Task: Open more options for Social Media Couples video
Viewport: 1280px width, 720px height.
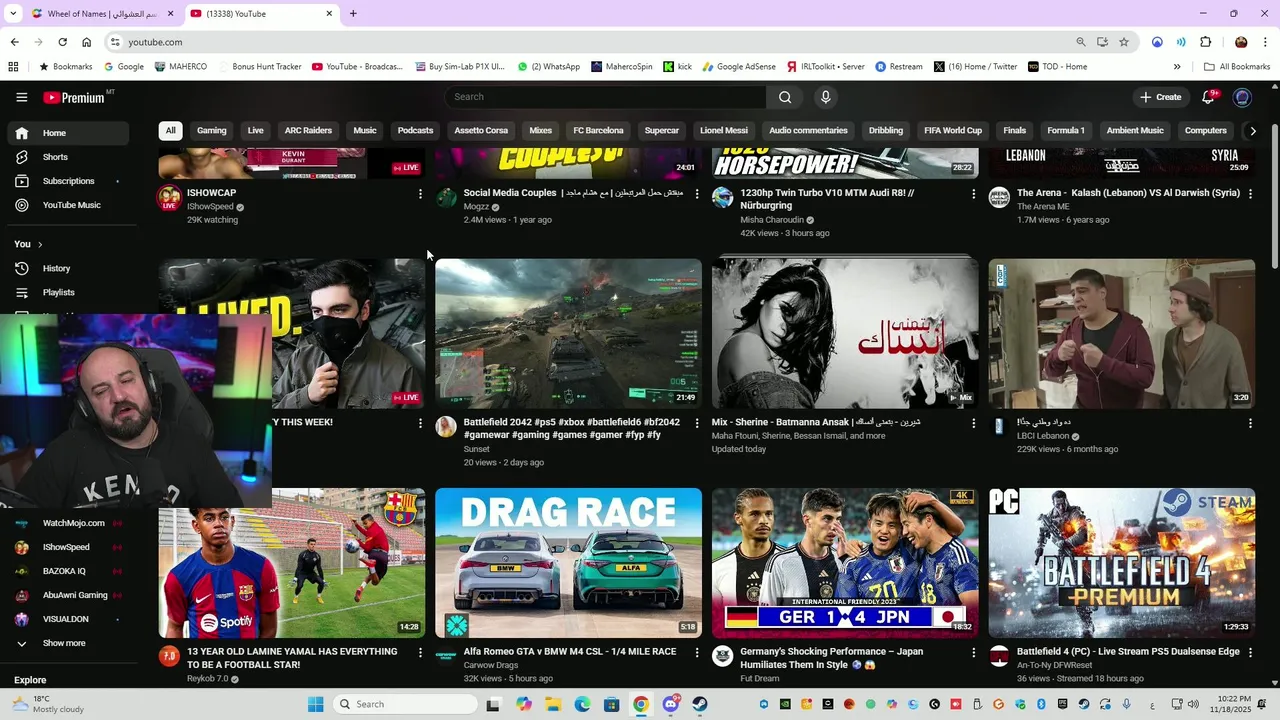Action: click(x=697, y=194)
